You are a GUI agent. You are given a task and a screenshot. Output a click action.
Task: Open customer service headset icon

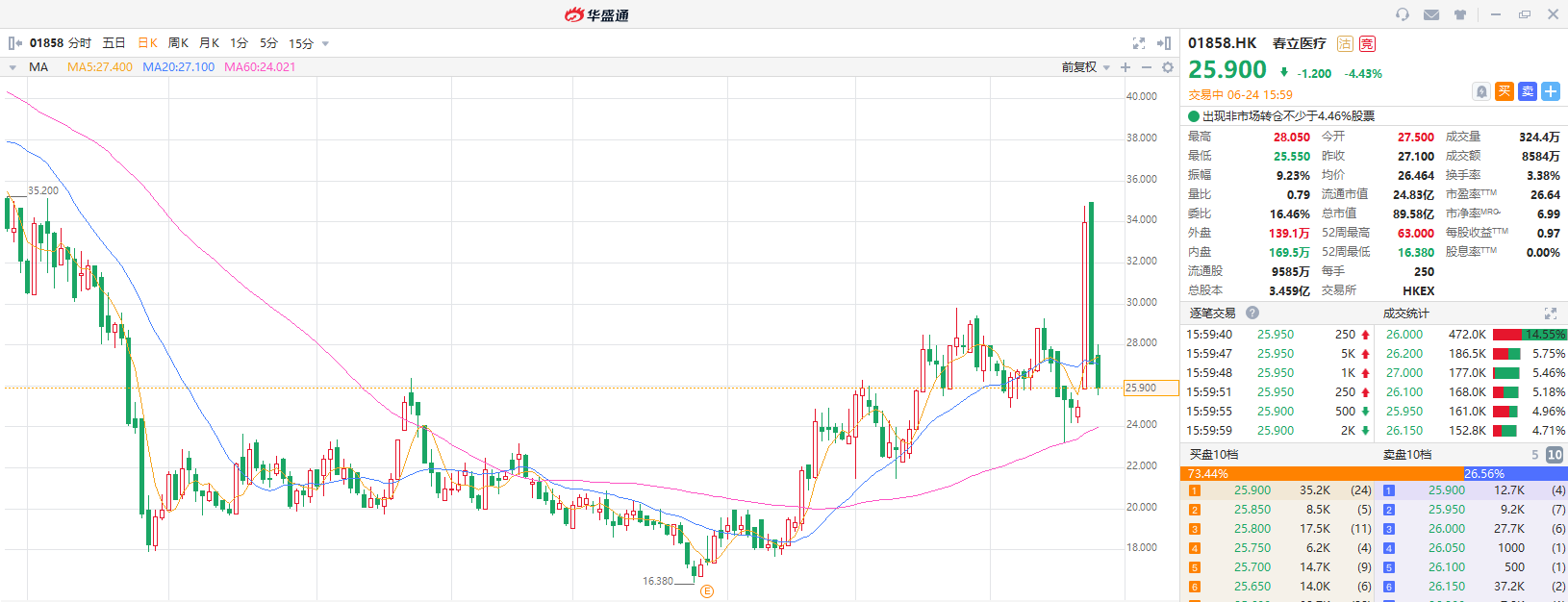1403,14
